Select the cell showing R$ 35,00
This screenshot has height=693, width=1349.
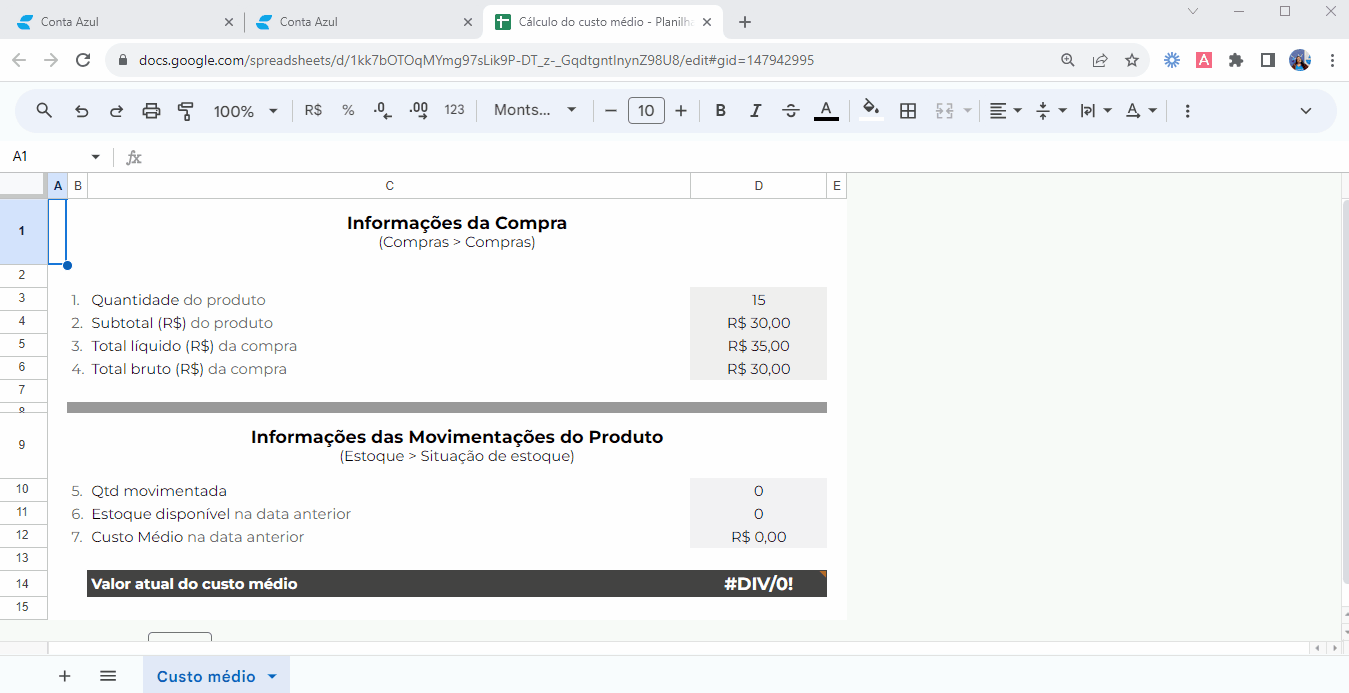click(759, 346)
